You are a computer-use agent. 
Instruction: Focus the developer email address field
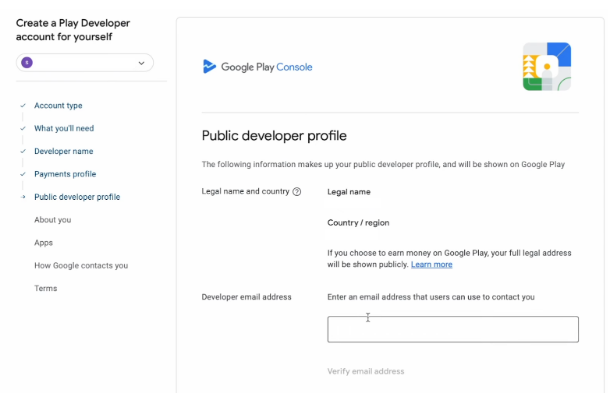452,330
